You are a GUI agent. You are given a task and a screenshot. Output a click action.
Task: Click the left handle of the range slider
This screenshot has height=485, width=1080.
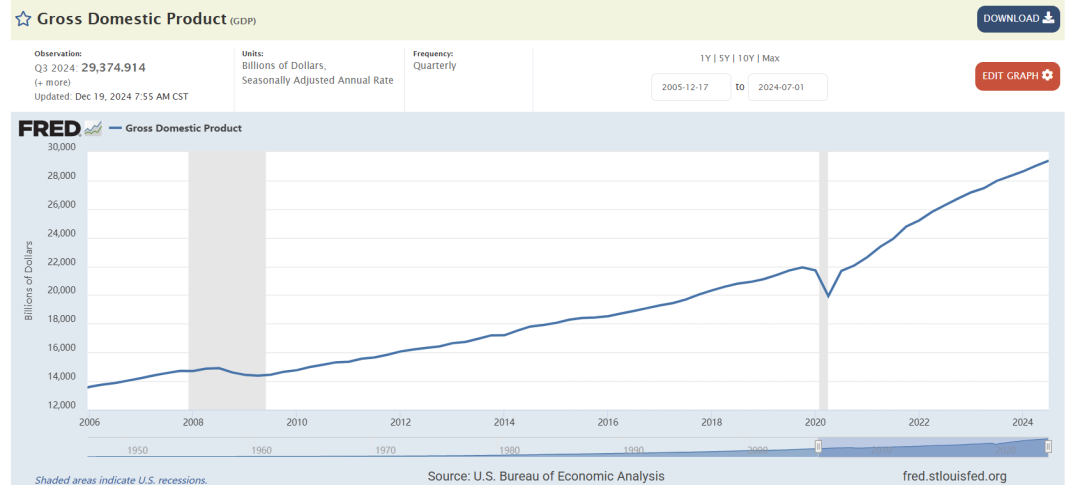click(x=818, y=446)
